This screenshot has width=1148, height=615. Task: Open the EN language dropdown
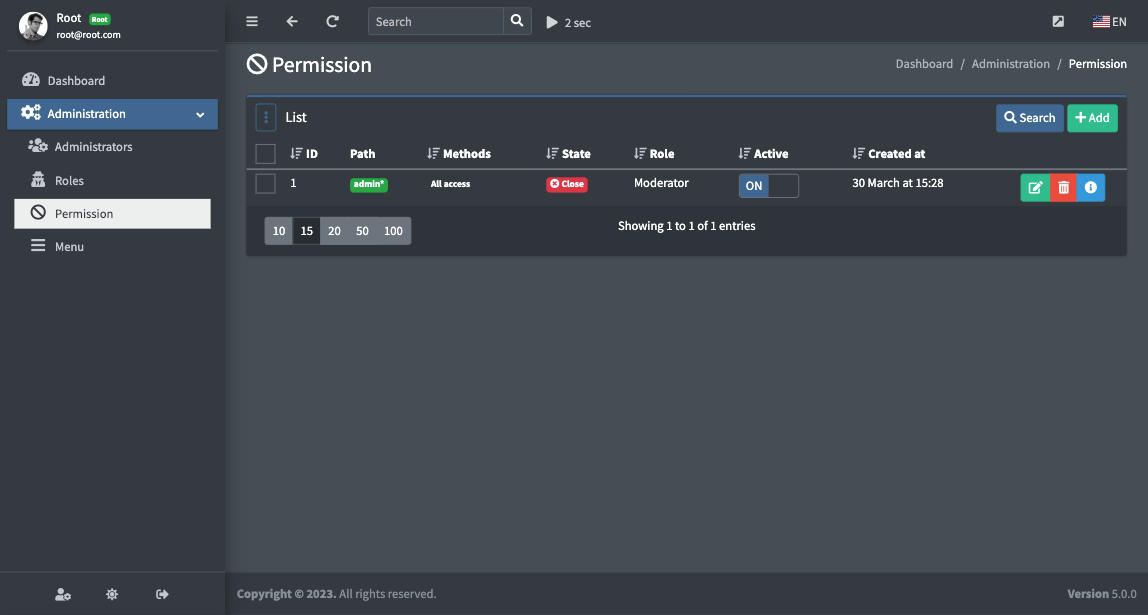tap(1109, 22)
